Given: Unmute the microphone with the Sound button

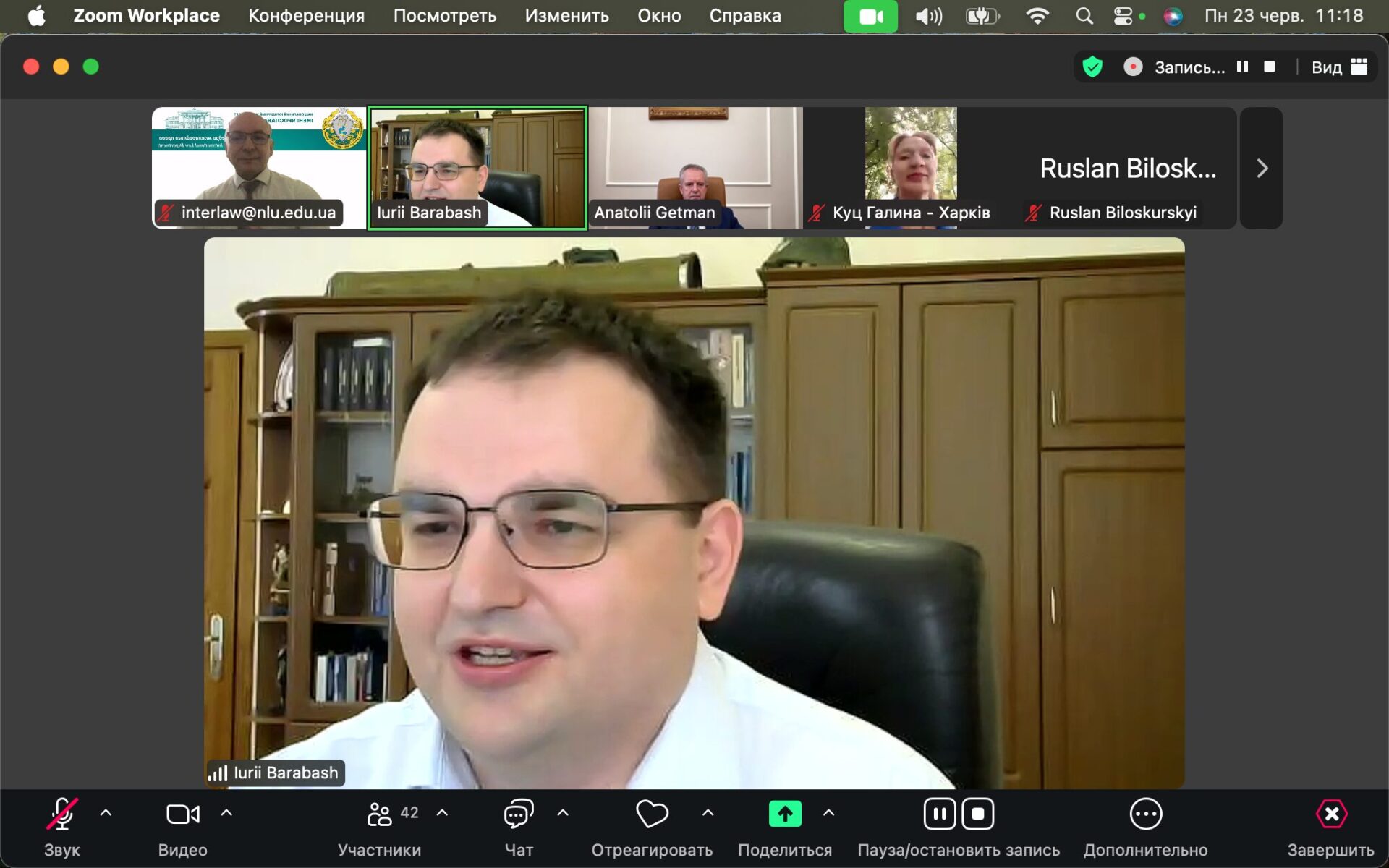Looking at the screenshot, I should (x=62, y=814).
